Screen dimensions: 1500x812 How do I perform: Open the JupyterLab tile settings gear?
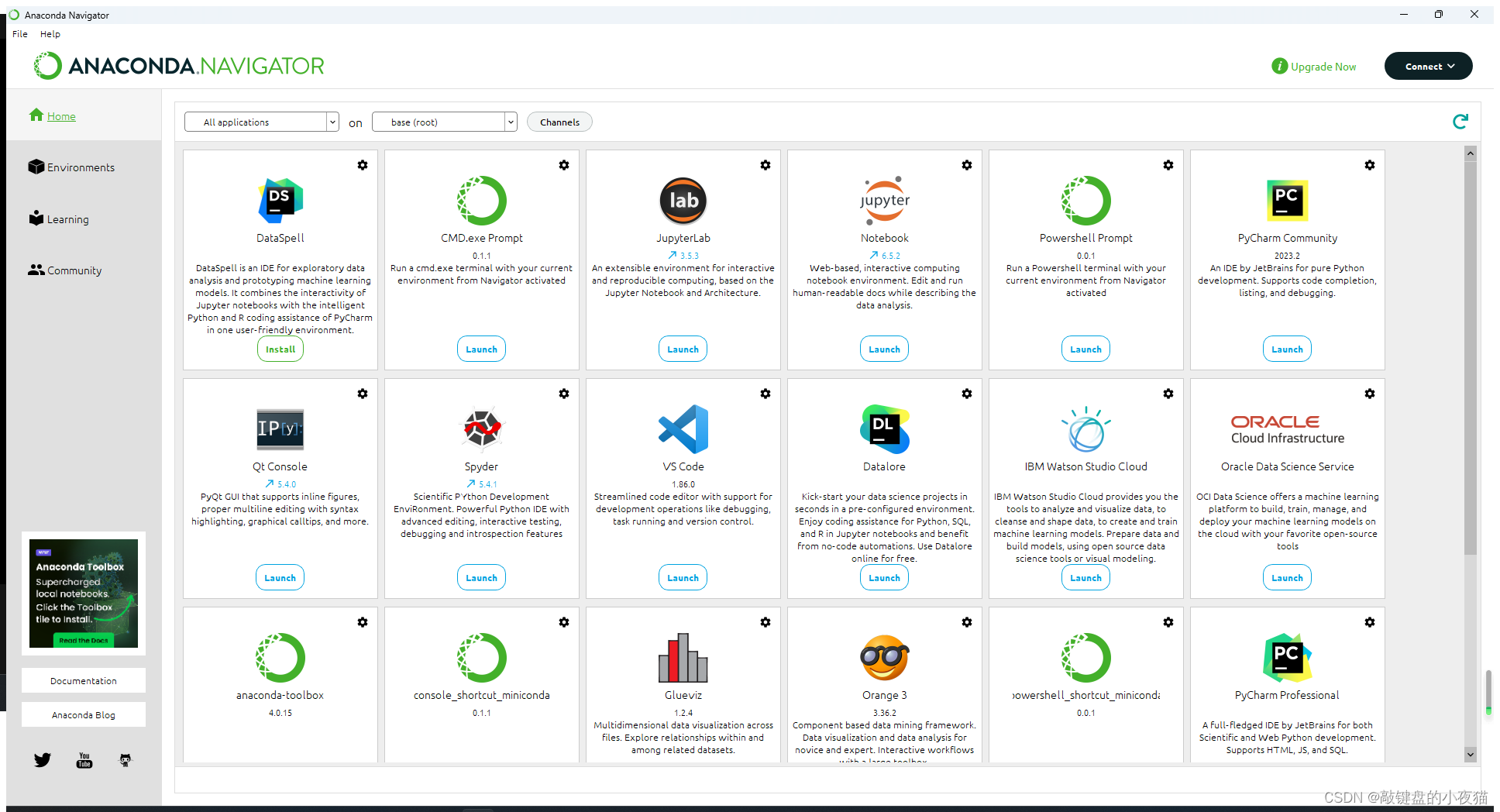[765, 165]
